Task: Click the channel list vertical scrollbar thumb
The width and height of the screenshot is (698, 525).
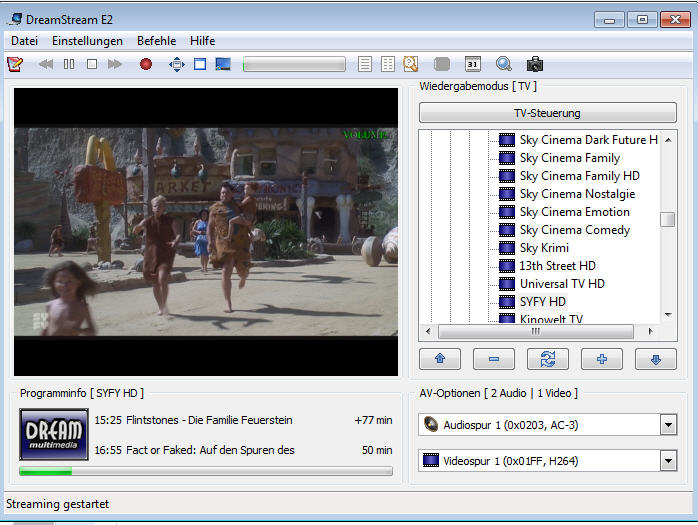Action: pyautogui.click(x=667, y=219)
